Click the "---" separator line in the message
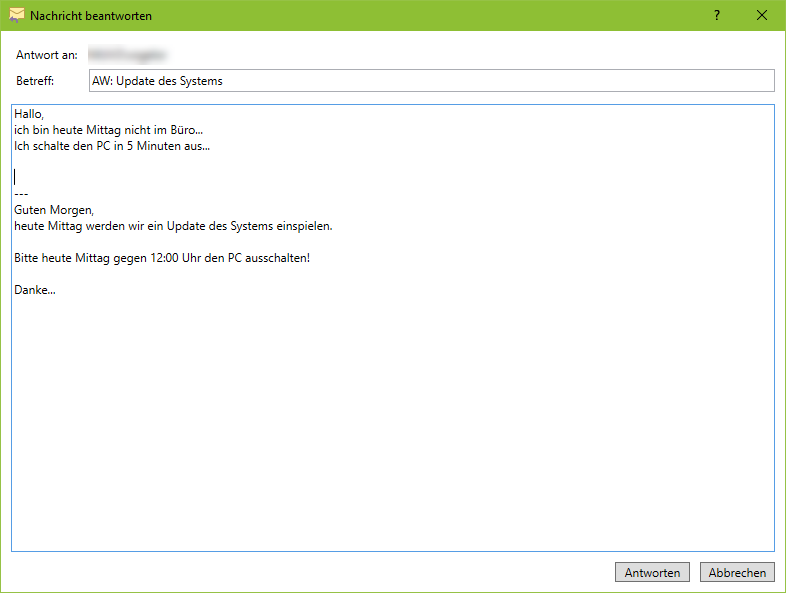This screenshot has width=786, height=593. click(21, 194)
